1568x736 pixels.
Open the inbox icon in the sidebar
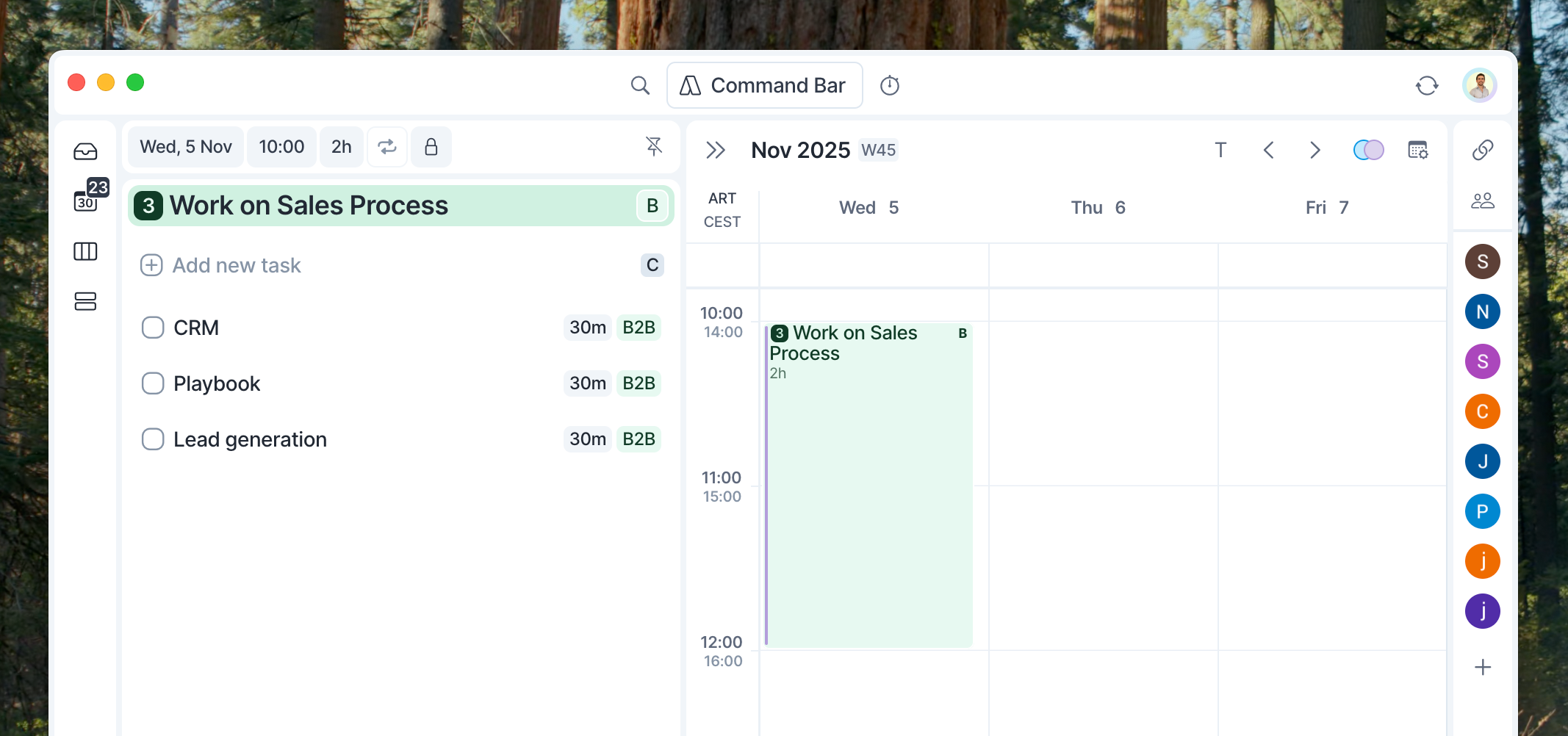(x=85, y=151)
